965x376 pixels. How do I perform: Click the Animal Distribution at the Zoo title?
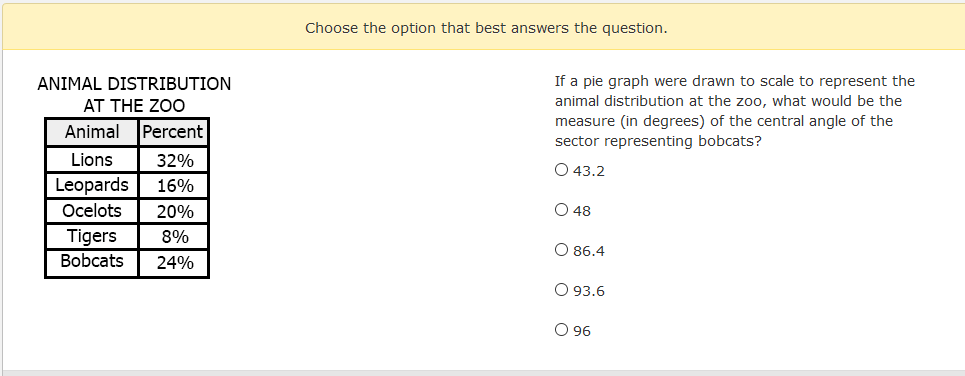click(x=134, y=95)
